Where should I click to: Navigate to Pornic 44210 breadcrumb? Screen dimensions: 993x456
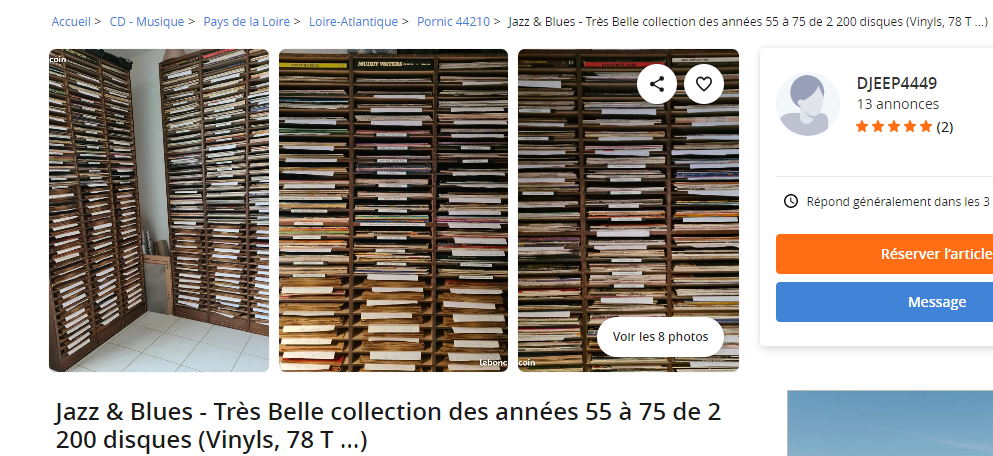453,22
